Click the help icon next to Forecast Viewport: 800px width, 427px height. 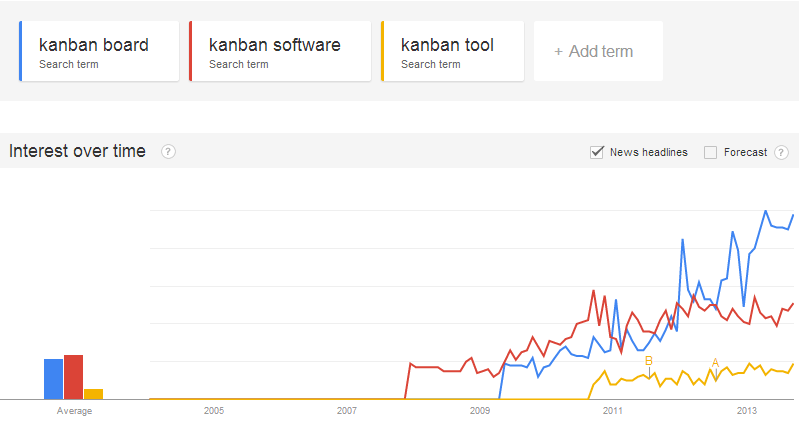coord(781,153)
